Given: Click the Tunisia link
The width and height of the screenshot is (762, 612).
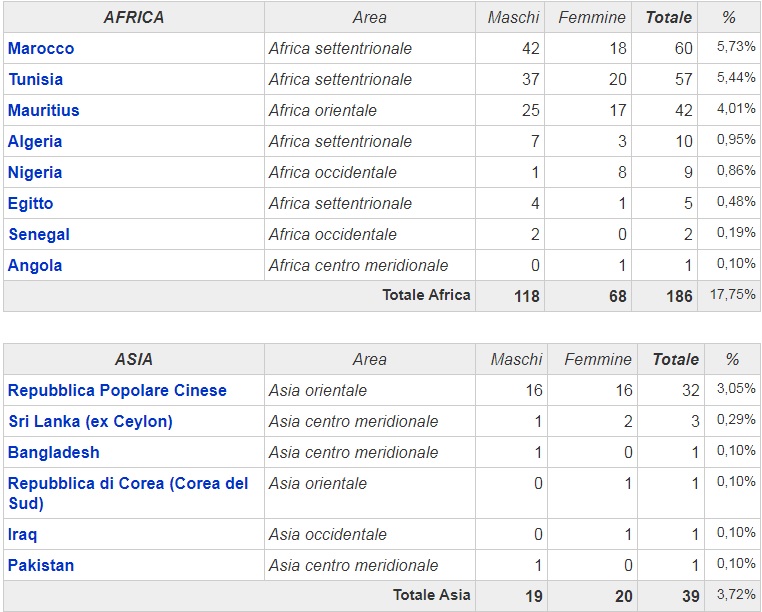Looking at the screenshot, I should point(36,79).
